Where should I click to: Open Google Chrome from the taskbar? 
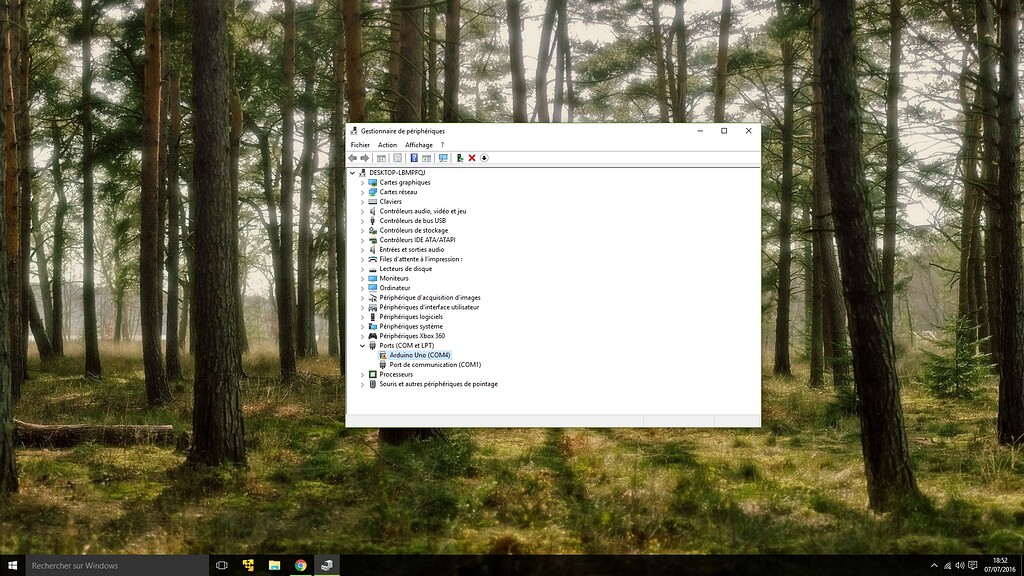click(x=301, y=564)
